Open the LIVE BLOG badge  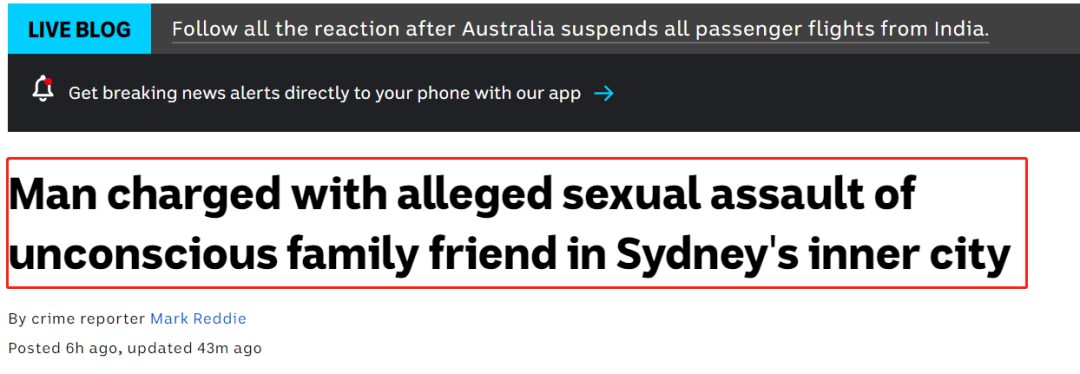click(79, 30)
